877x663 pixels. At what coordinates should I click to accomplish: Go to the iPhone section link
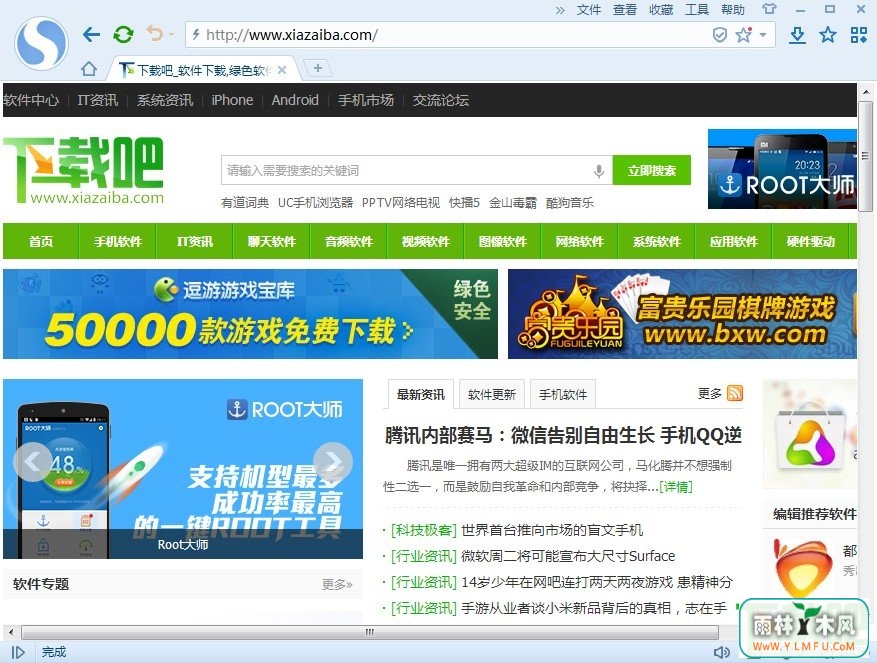[x=232, y=100]
